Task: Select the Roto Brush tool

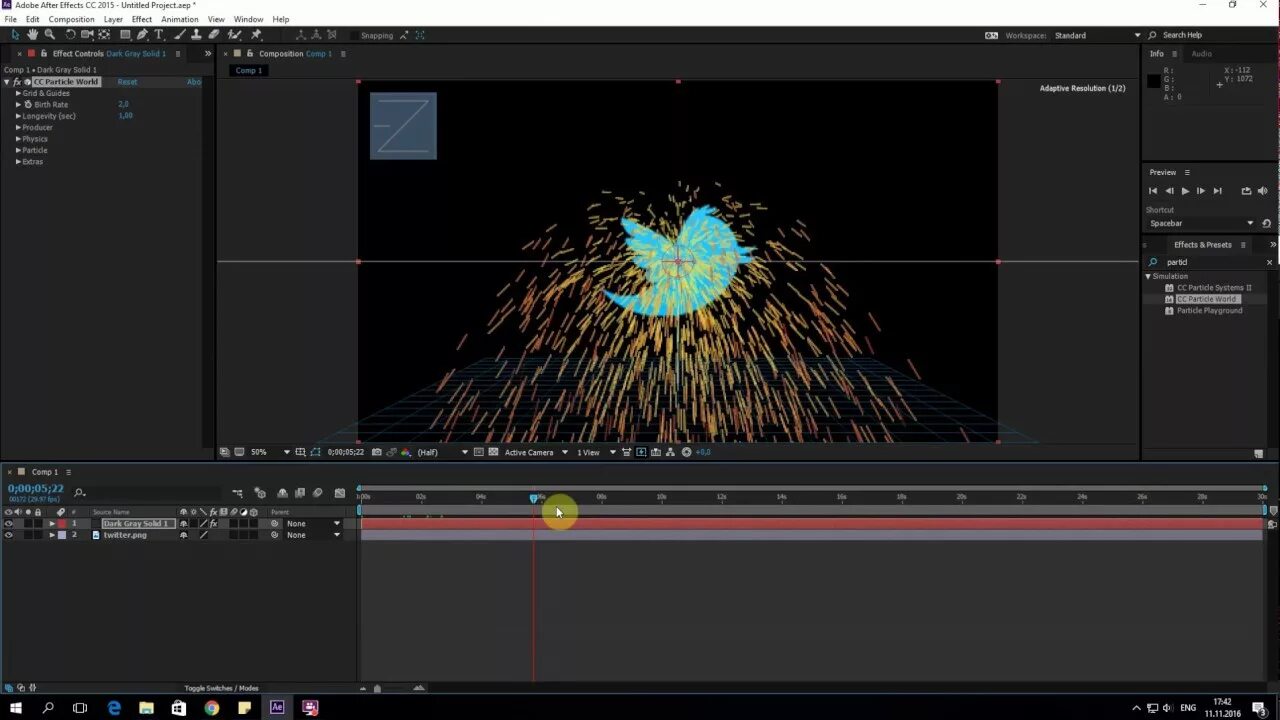Action: pyautogui.click(x=234, y=35)
